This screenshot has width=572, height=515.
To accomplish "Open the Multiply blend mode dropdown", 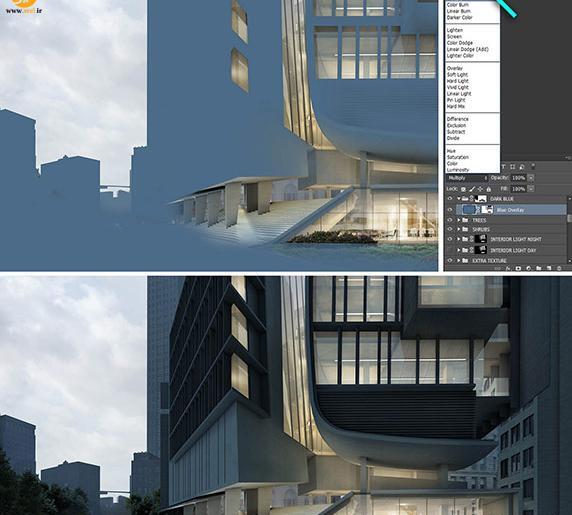I will click(467, 178).
